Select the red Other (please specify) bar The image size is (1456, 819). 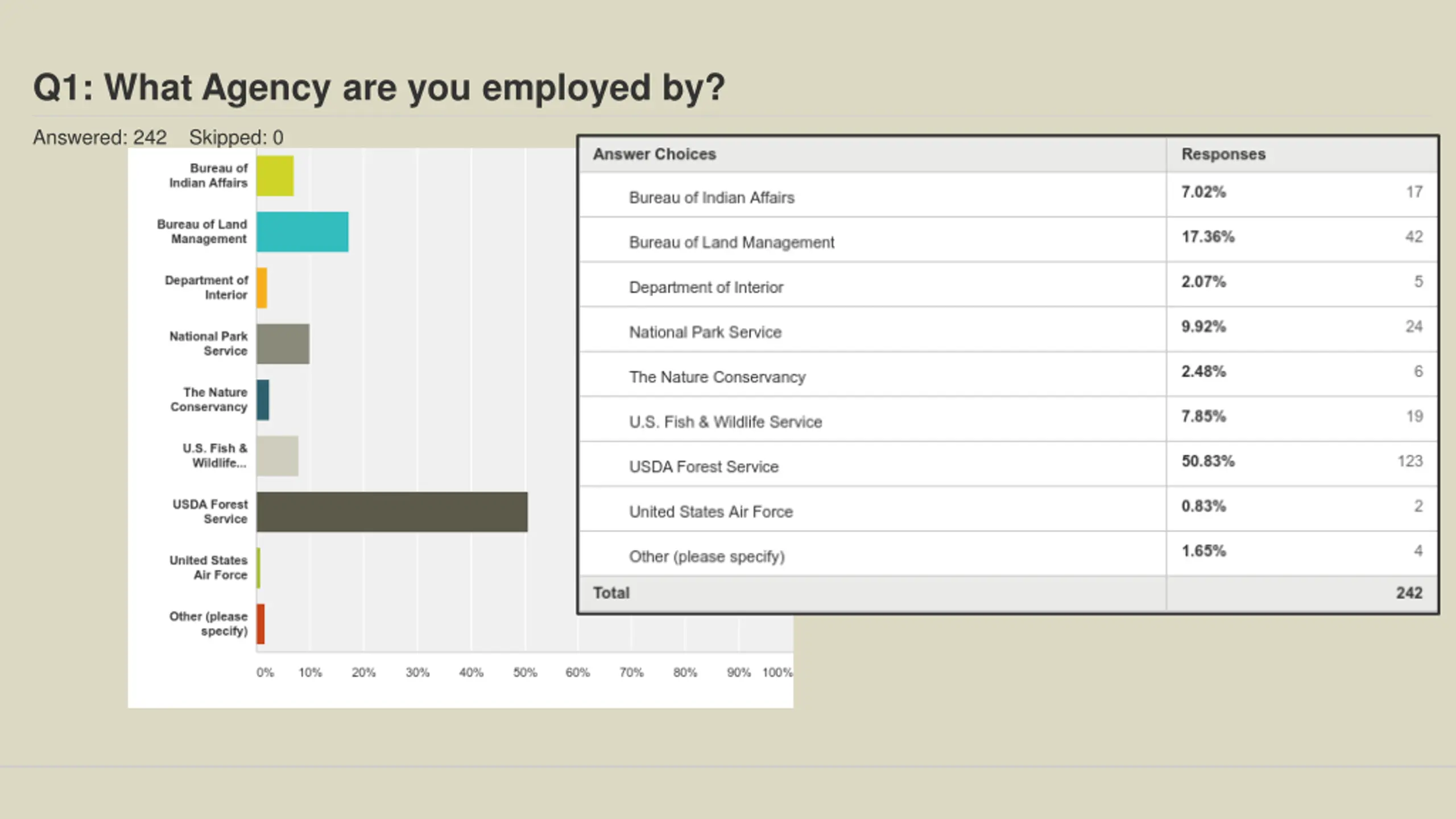[260, 624]
